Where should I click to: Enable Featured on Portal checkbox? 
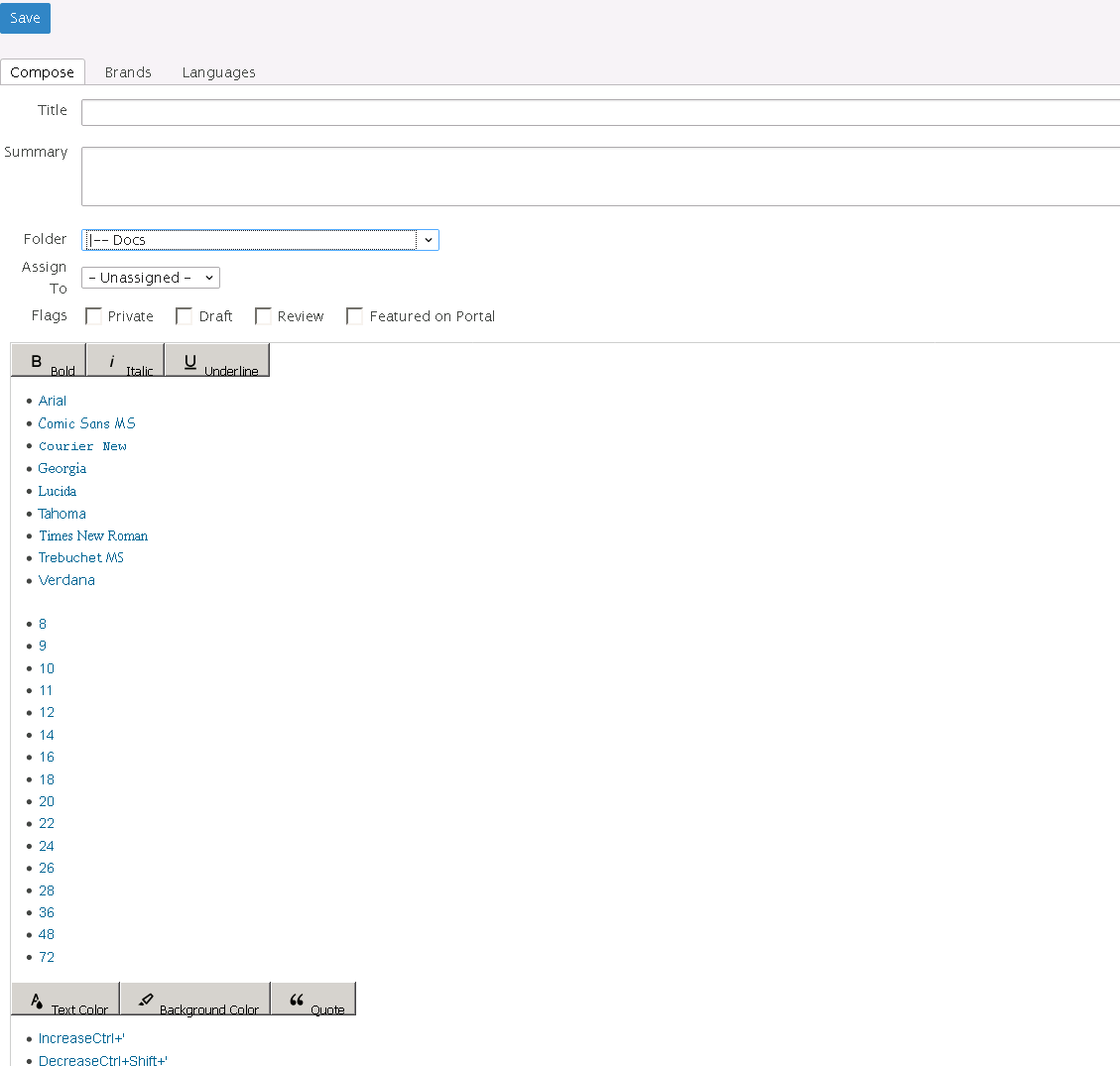coord(354,316)
